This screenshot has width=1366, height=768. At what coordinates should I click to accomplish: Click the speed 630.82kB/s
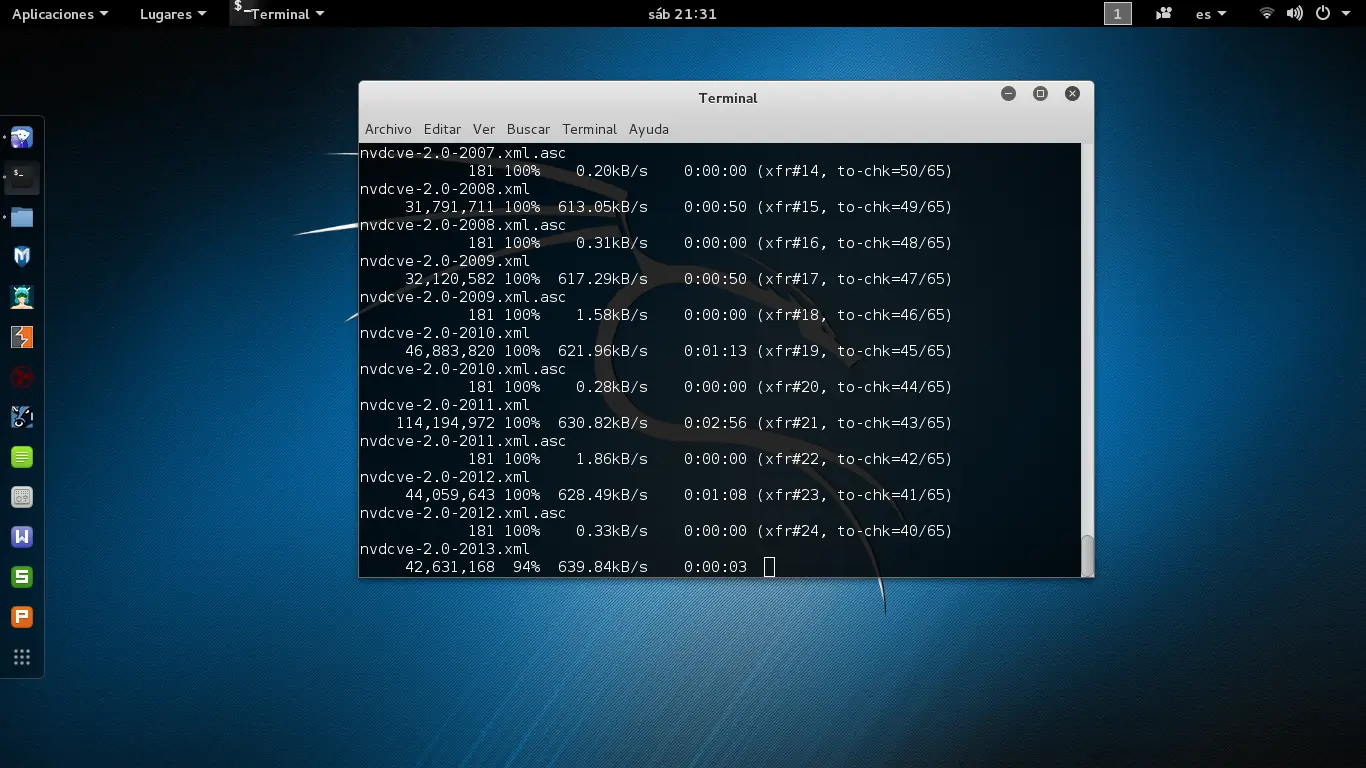603,423
